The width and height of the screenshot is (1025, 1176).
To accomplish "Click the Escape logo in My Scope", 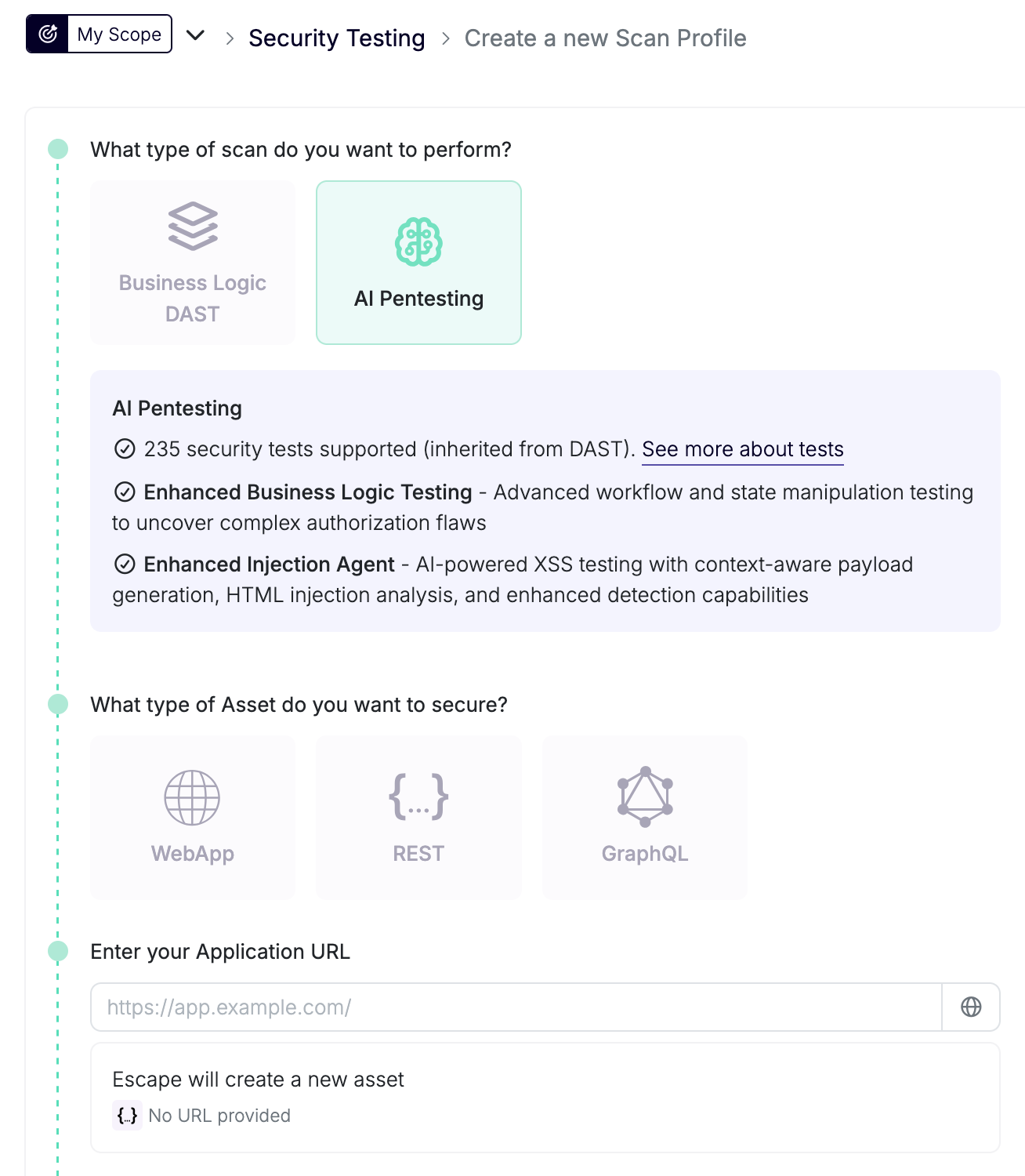I will click(49, 34).
